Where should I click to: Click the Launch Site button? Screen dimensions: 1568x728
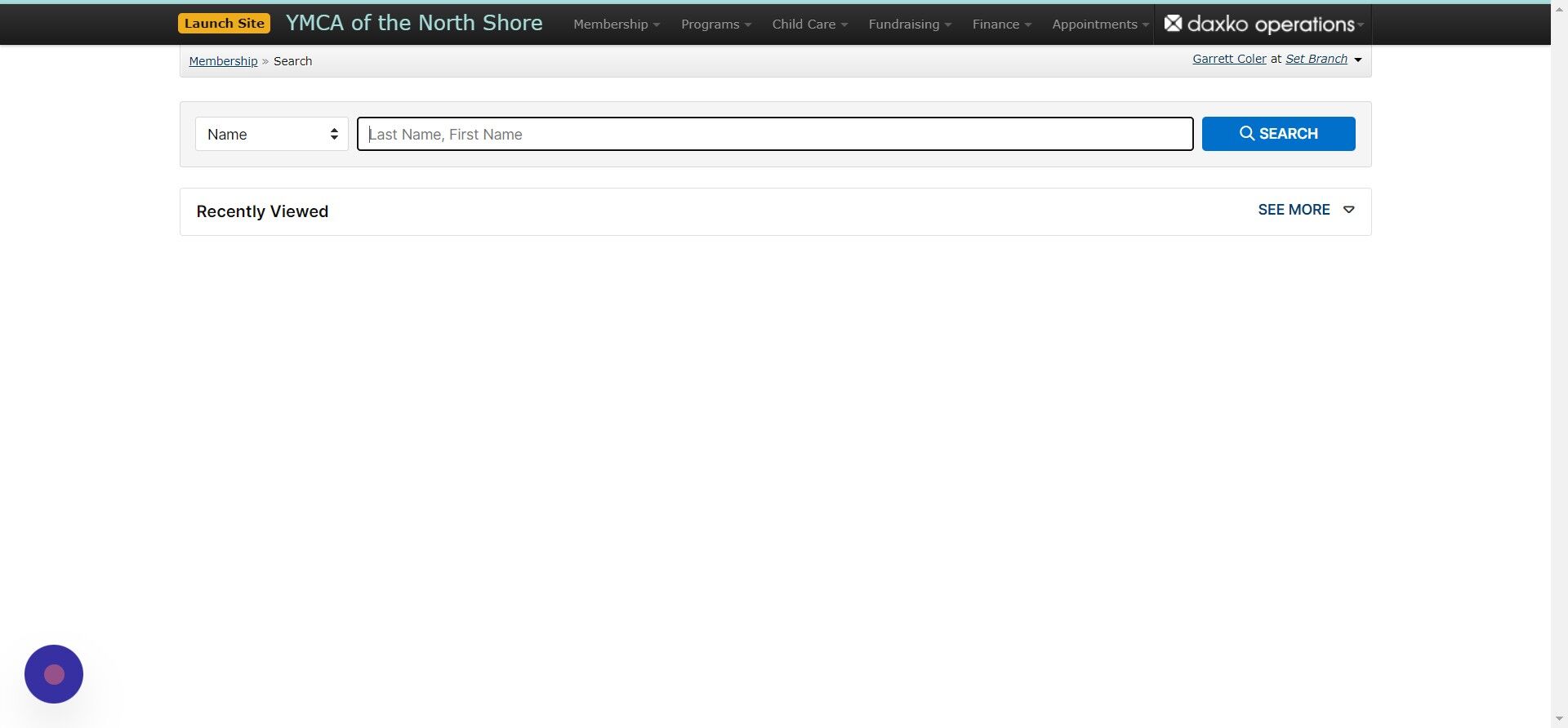tap(224, 24)
